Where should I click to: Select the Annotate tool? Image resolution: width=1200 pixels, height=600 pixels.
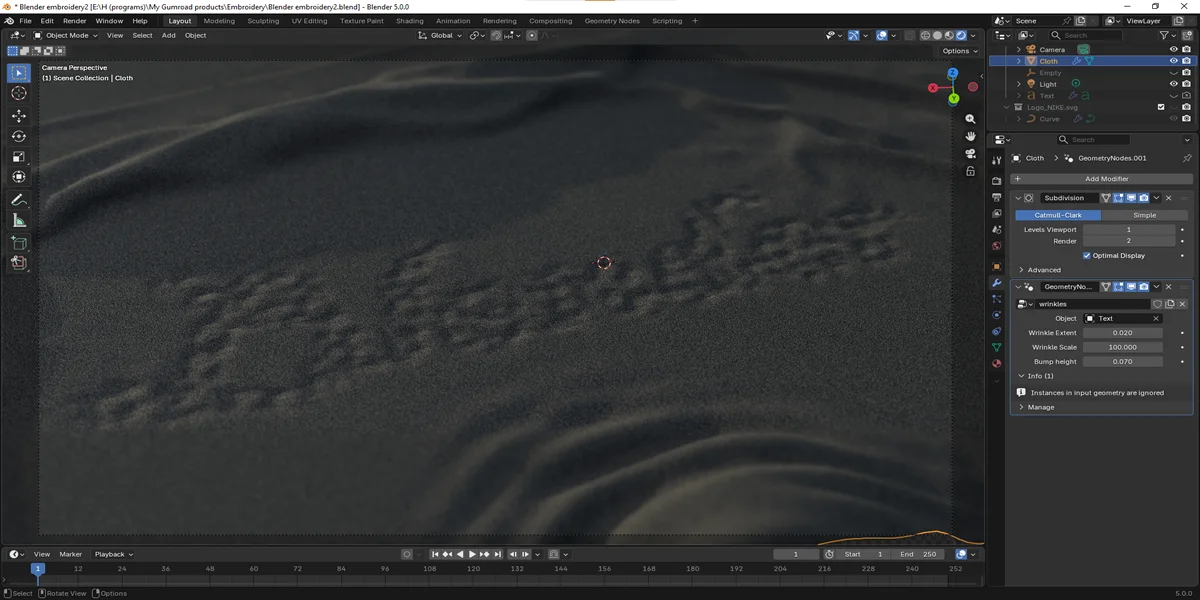[x=18, y=199]
